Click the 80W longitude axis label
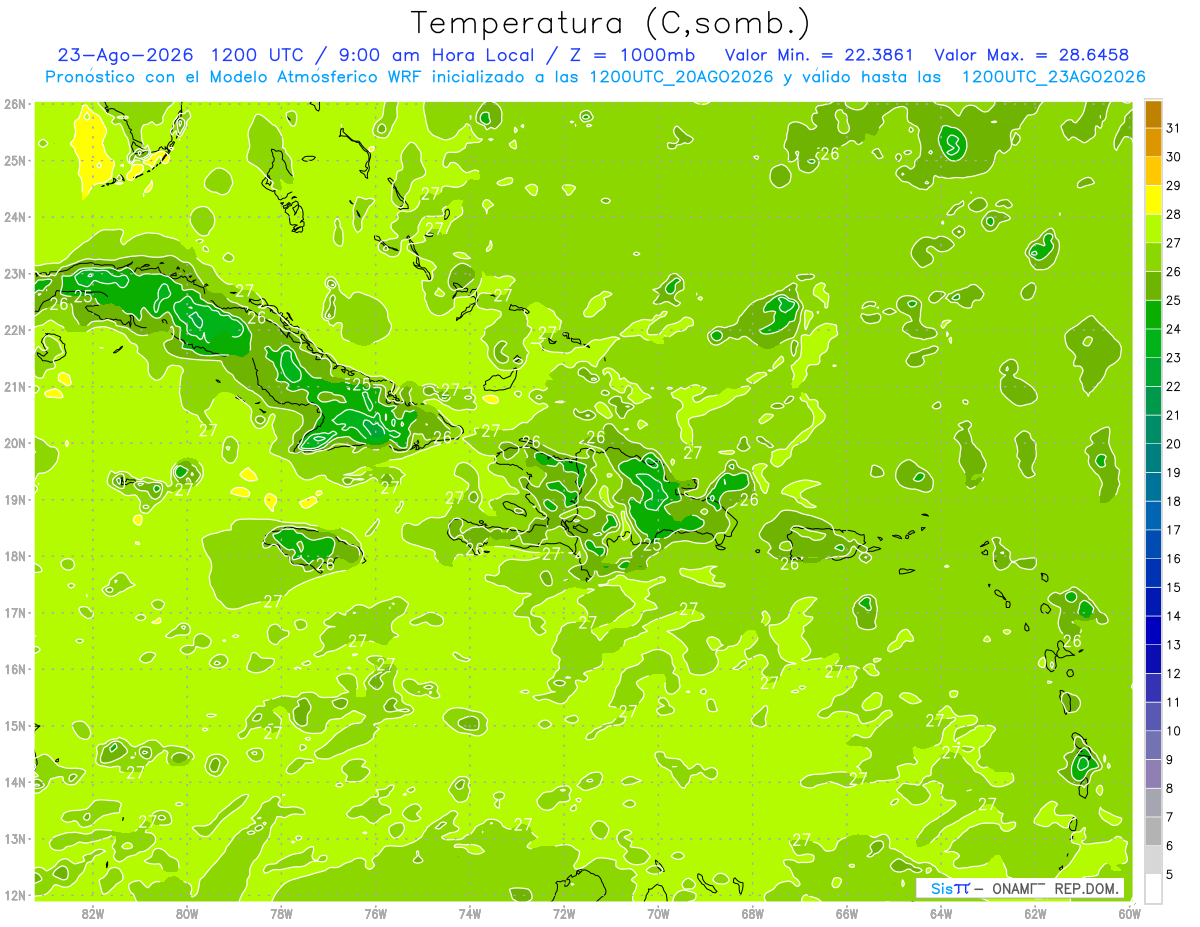This screenshot has height=927, width=1200. tap(187, 914)
